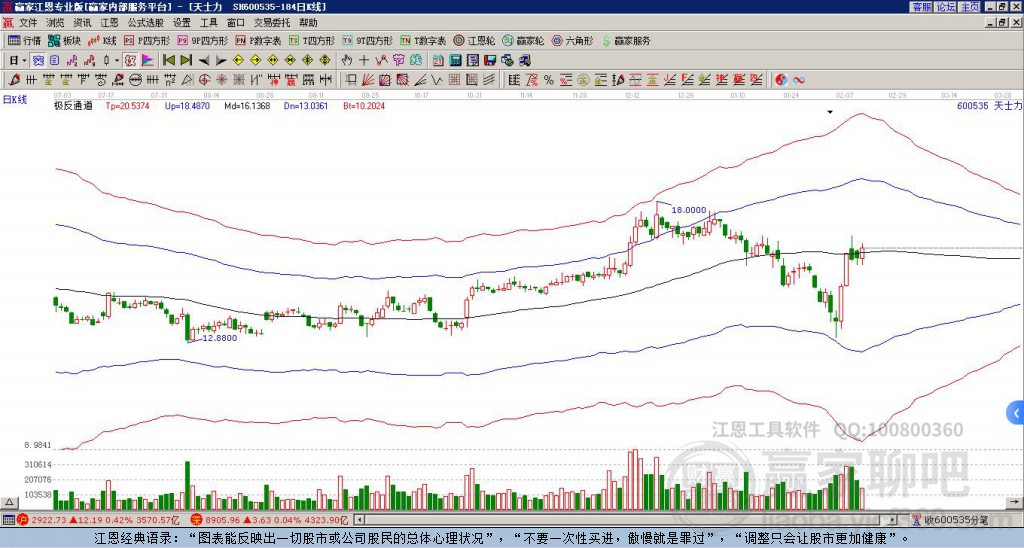1024x548 pixels.
Task: Open 赢家服务 from the toolbar
Action: pos(626,40)
